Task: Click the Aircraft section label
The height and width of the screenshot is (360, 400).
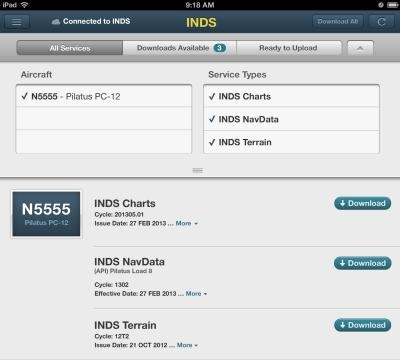Action: coord(36,75)
